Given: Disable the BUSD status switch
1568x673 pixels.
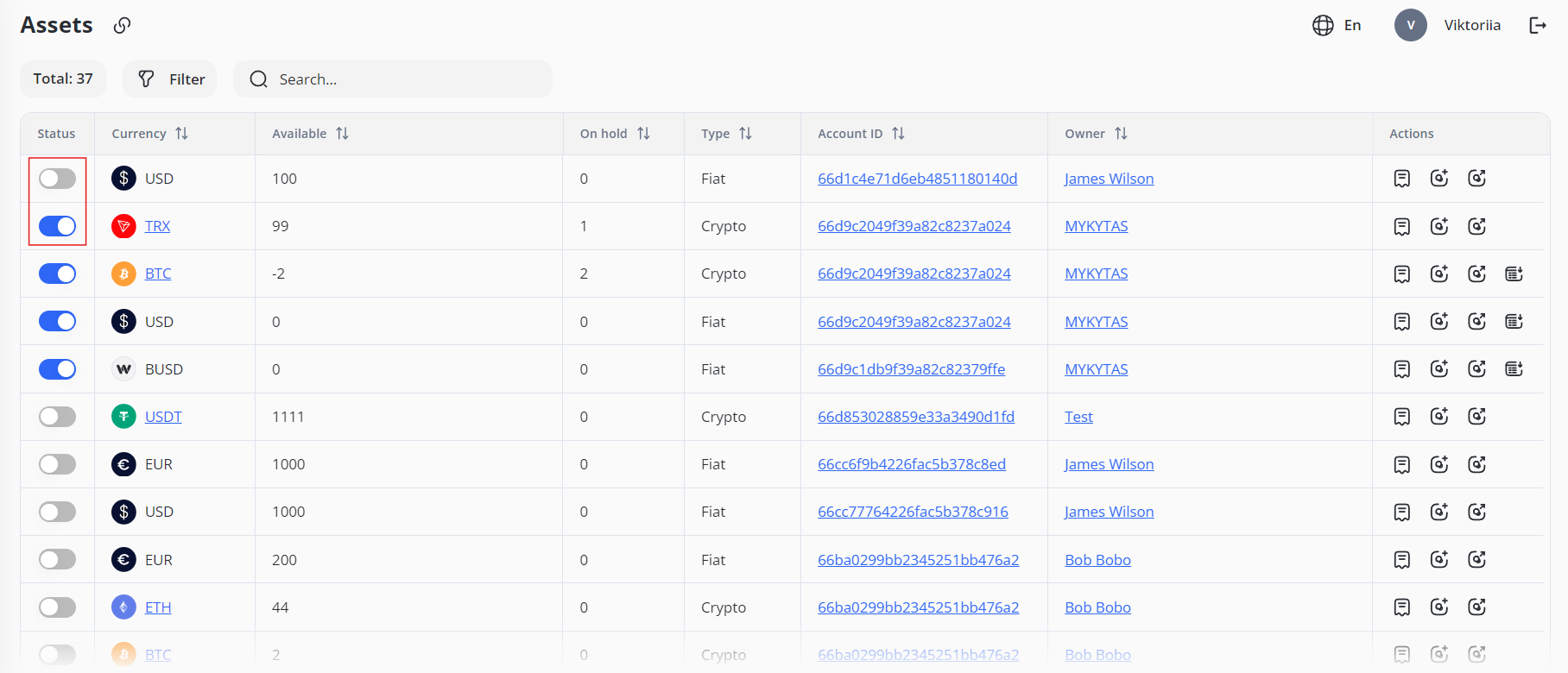Looking at the screenshot, I should pyautogui.click(x=57, y=369).
